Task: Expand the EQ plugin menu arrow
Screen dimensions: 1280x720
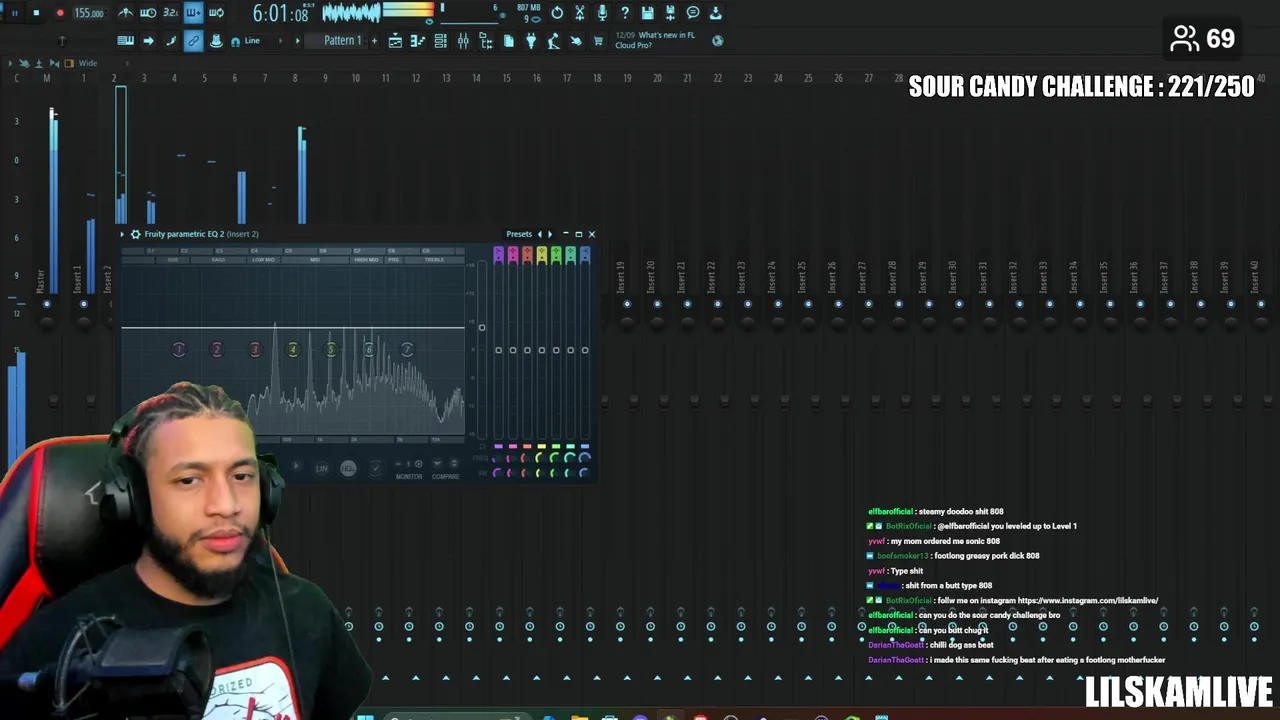Action: pyautogui.click(x=123, y=234)
